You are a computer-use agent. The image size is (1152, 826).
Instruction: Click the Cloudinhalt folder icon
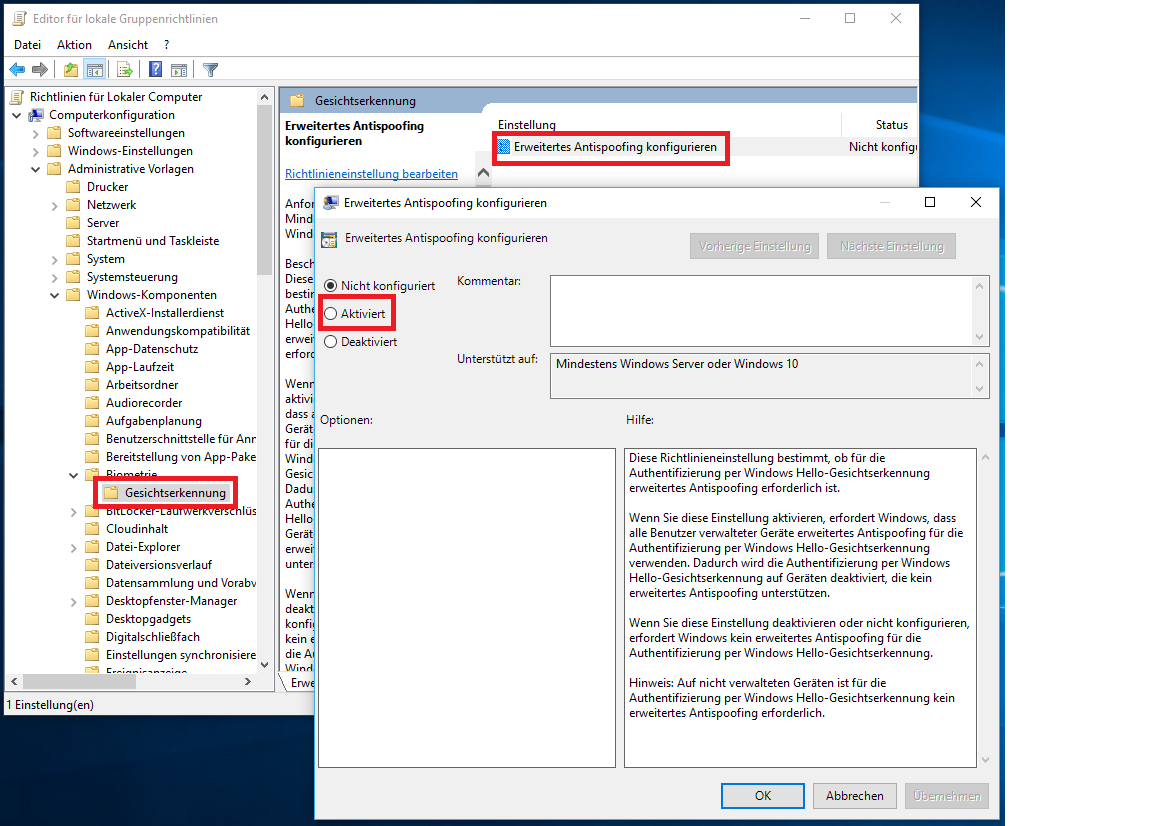pos(92,529)
